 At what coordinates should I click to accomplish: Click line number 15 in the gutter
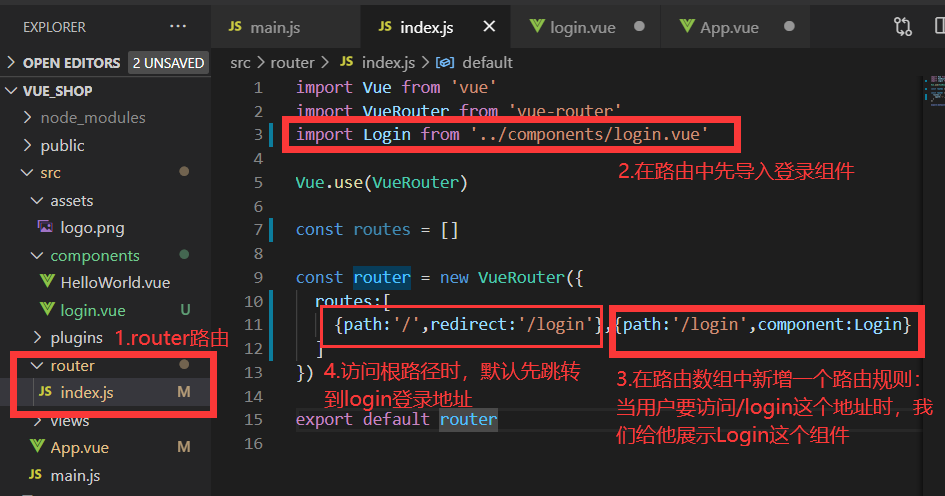tap(254, 419)
